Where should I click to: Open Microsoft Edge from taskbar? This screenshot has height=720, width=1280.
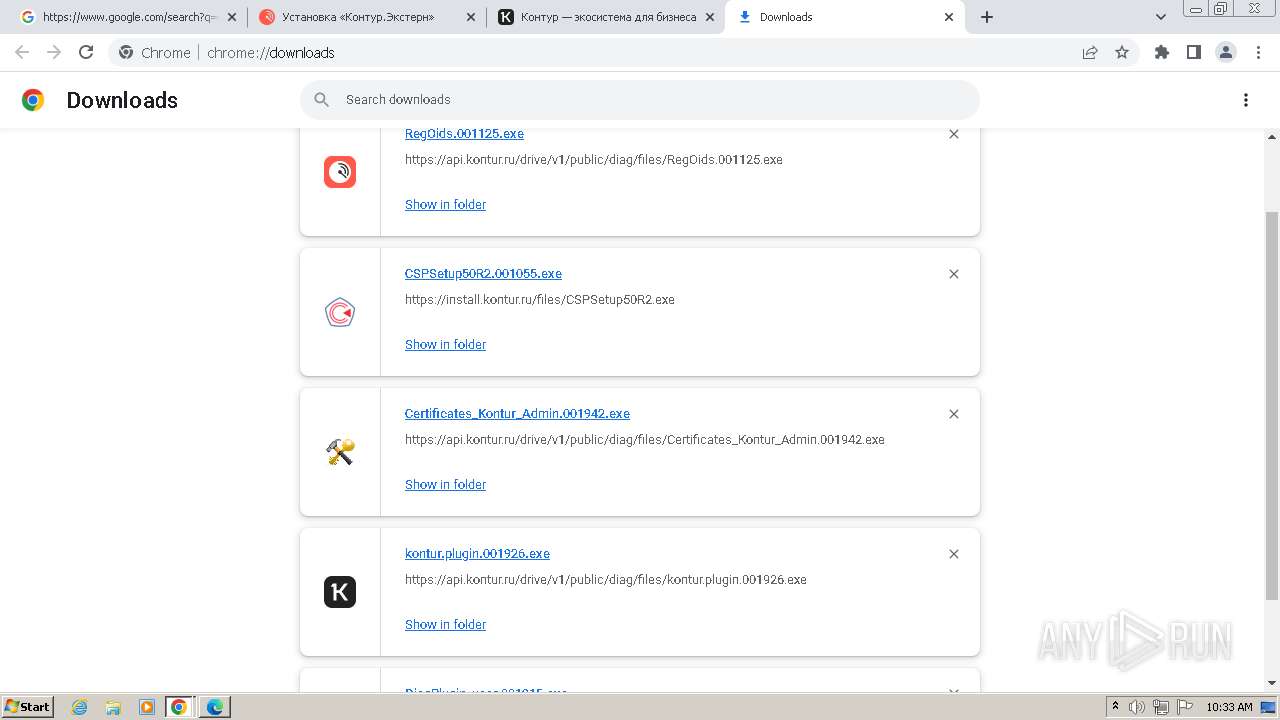click(x=214, y=707)
